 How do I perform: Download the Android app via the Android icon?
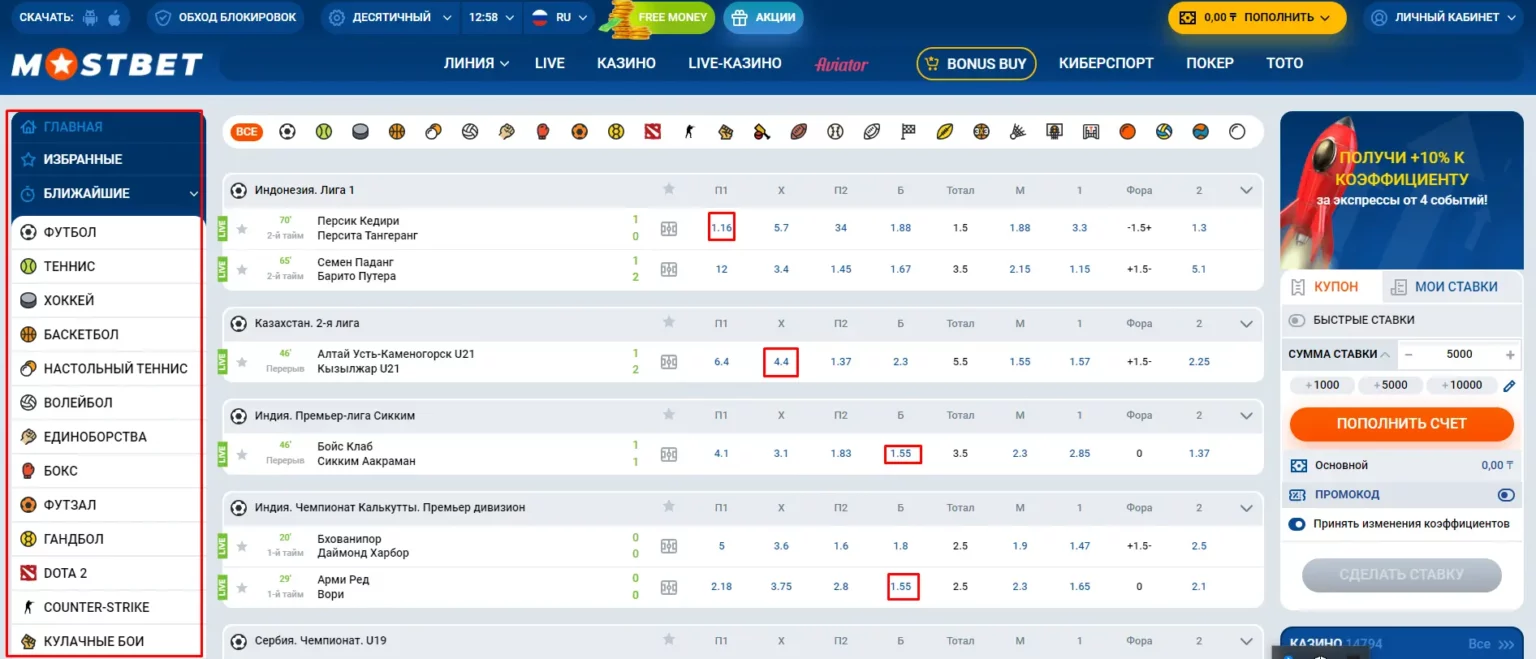point(91,17)
